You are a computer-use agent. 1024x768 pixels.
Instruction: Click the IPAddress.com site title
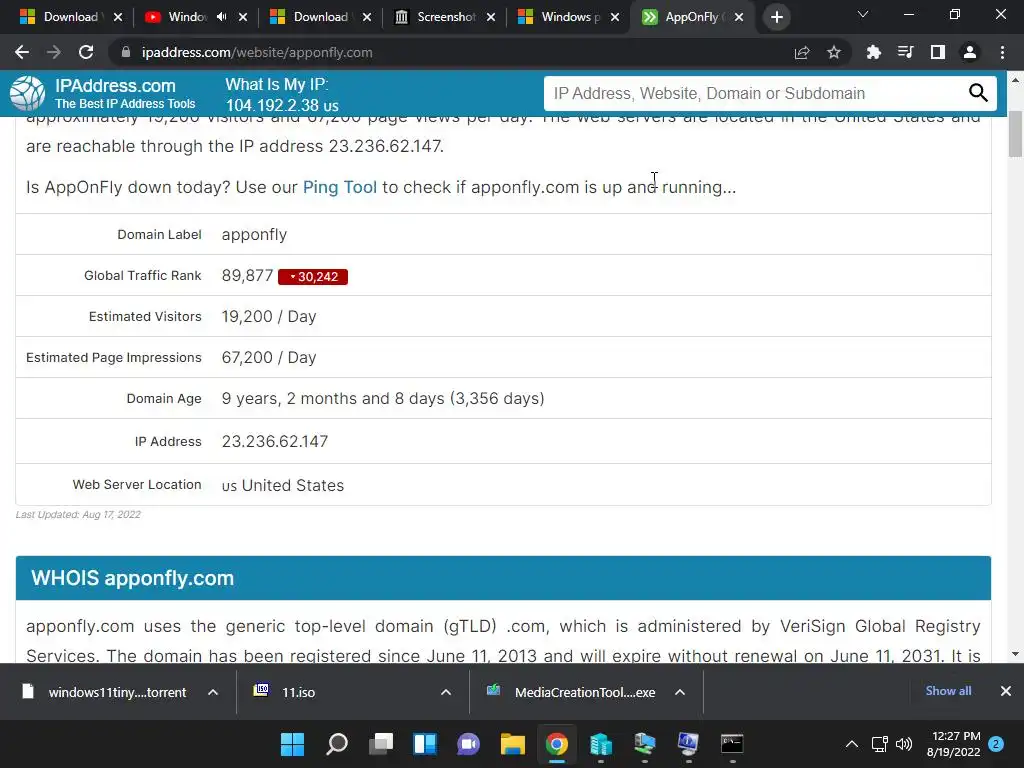(x=115, y=86)
